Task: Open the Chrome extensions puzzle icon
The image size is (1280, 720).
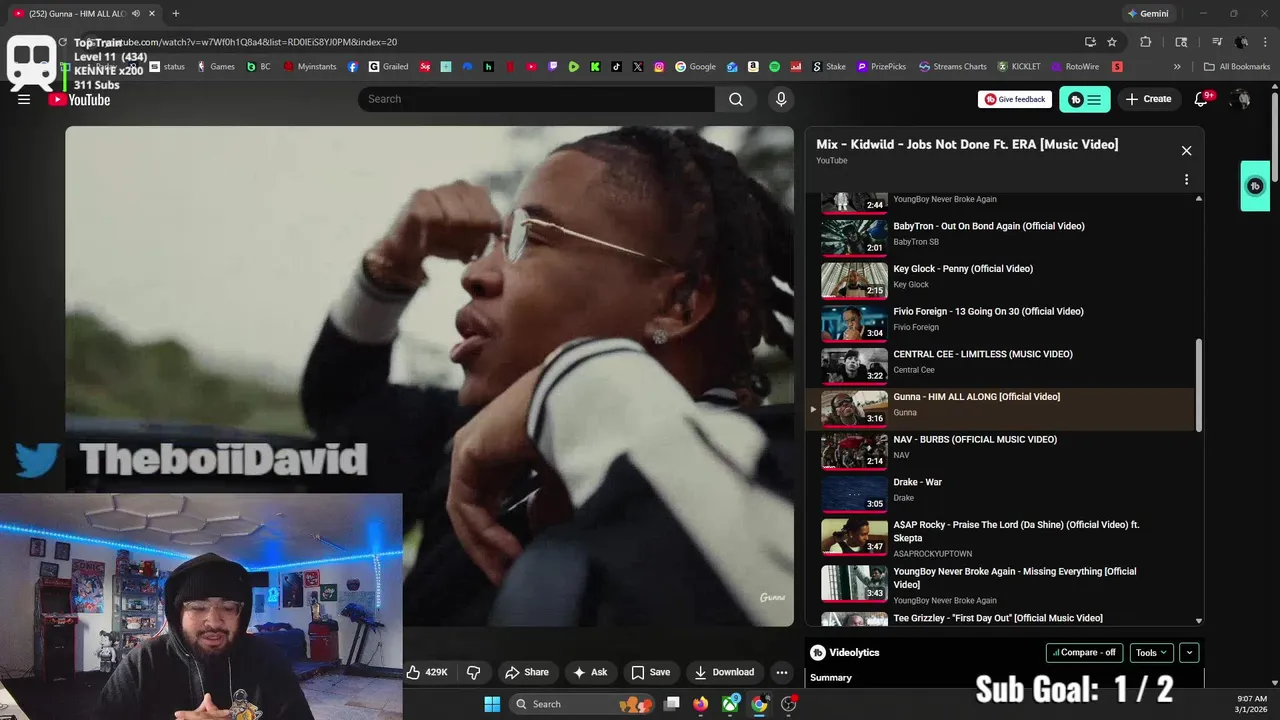Action: (x=1146, y=42)
